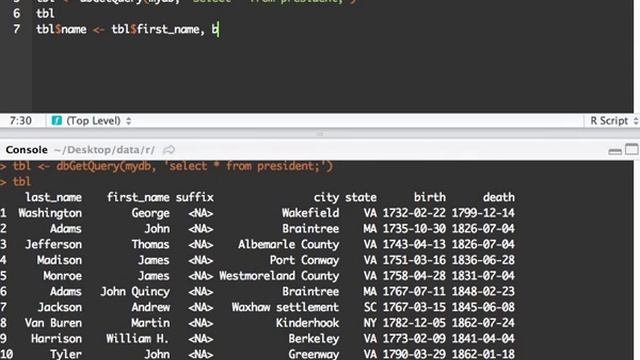Click 'Waxhaw settlement' city value
This screenshot has height=360, width=640.
[x=285, y=307]
